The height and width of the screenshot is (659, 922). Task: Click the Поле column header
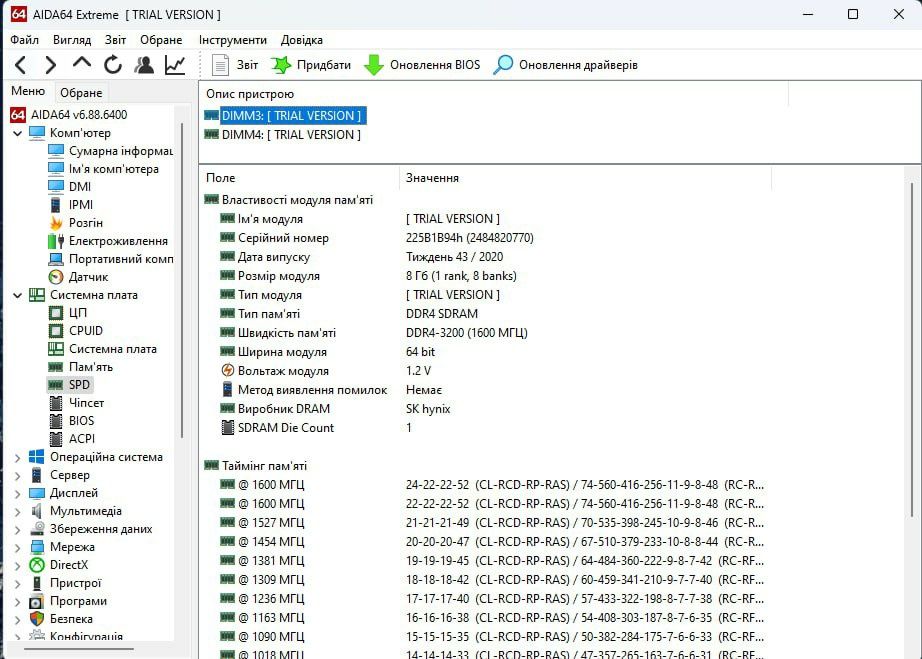[299, 178]
